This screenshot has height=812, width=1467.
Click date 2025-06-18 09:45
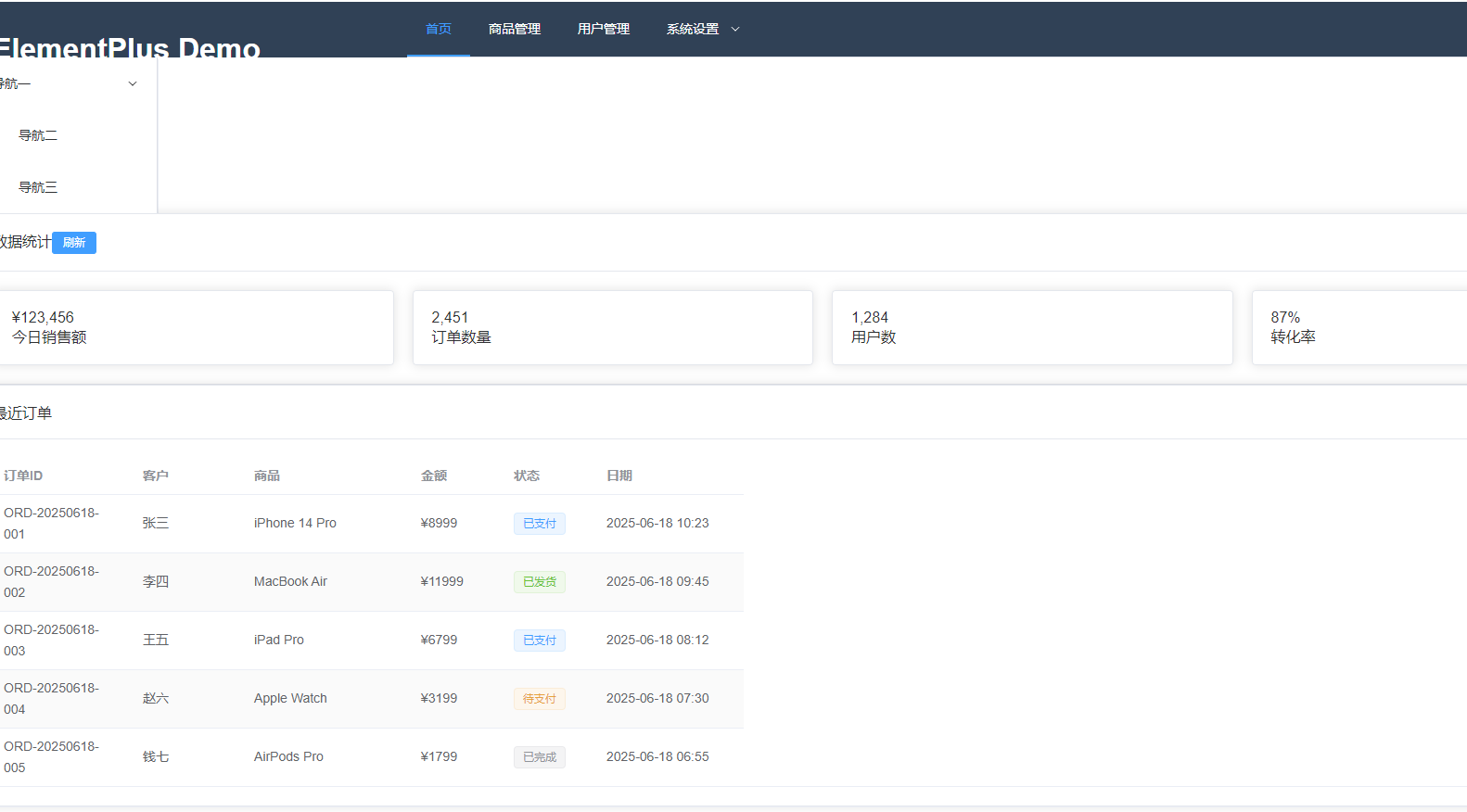(657, 581)
